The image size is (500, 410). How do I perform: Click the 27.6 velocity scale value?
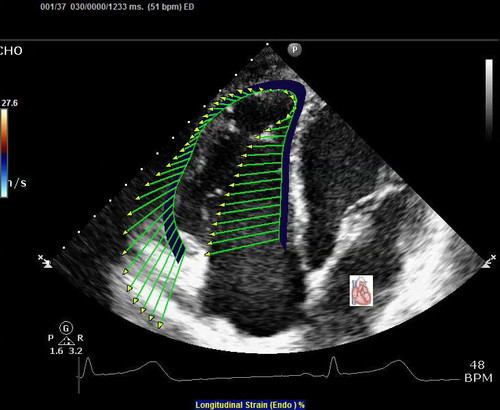pos(9,103)
